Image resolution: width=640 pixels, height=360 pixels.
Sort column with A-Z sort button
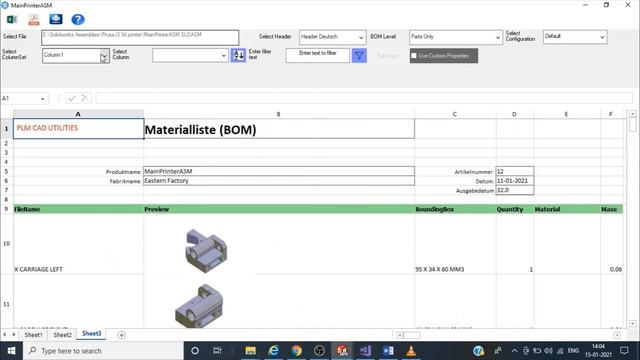pos(238,56)
